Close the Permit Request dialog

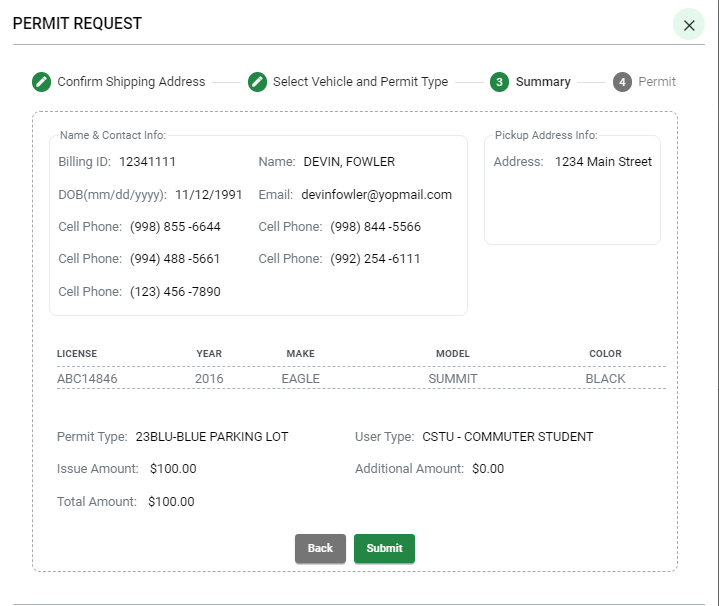689,25
